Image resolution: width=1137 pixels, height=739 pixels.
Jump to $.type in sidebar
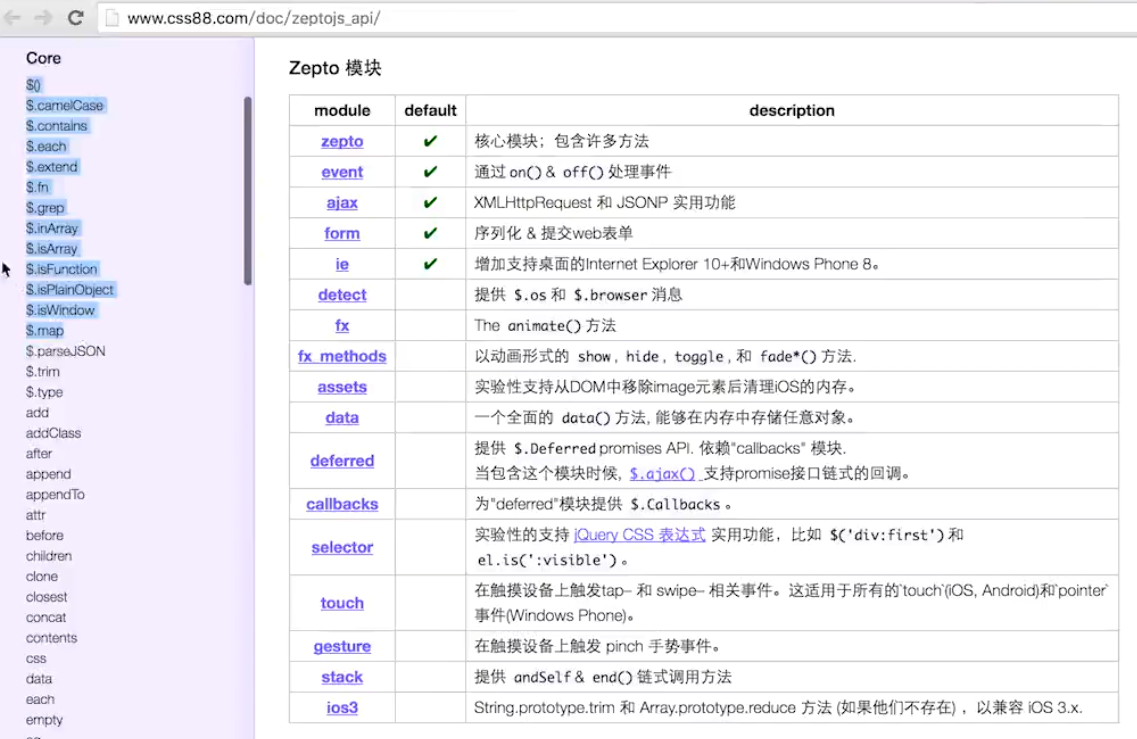(x=44, y=392)
